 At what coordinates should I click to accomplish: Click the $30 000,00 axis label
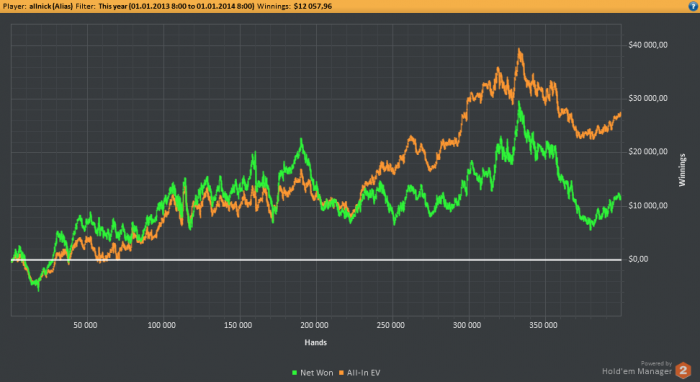648,99
